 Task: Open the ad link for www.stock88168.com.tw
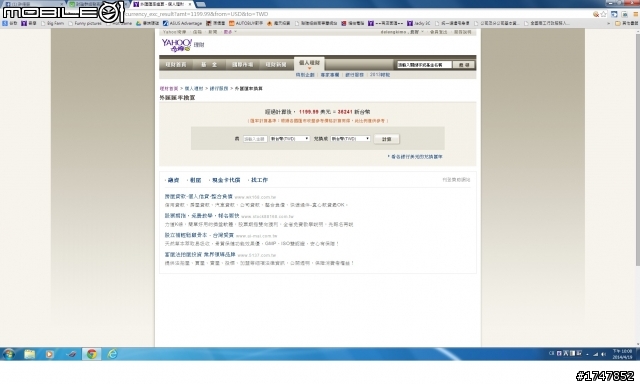[202, 216]
